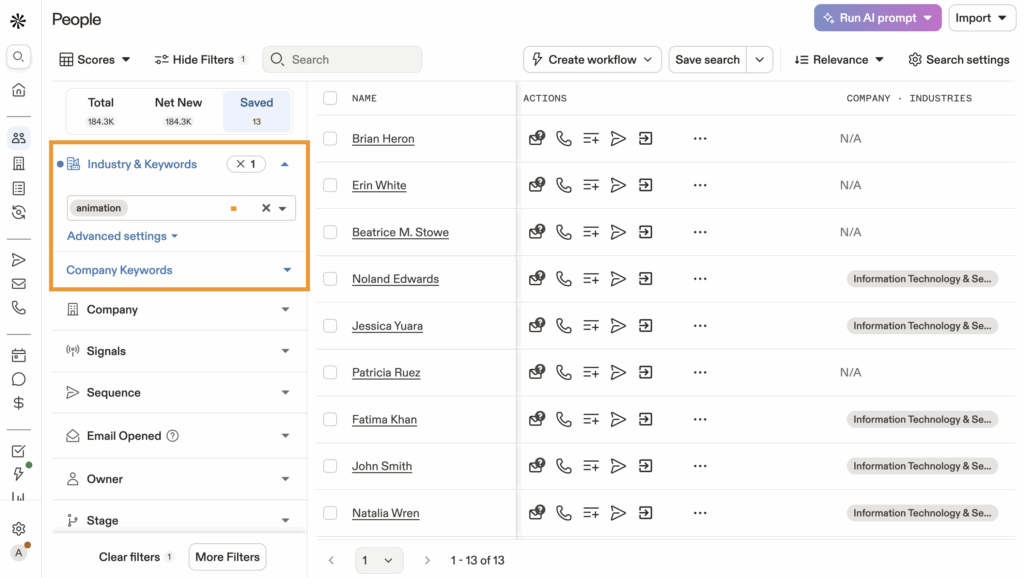This screenshot has width=1024, height=578.
Task: Expand the Advanced settings options
Action: coord(122,236)
